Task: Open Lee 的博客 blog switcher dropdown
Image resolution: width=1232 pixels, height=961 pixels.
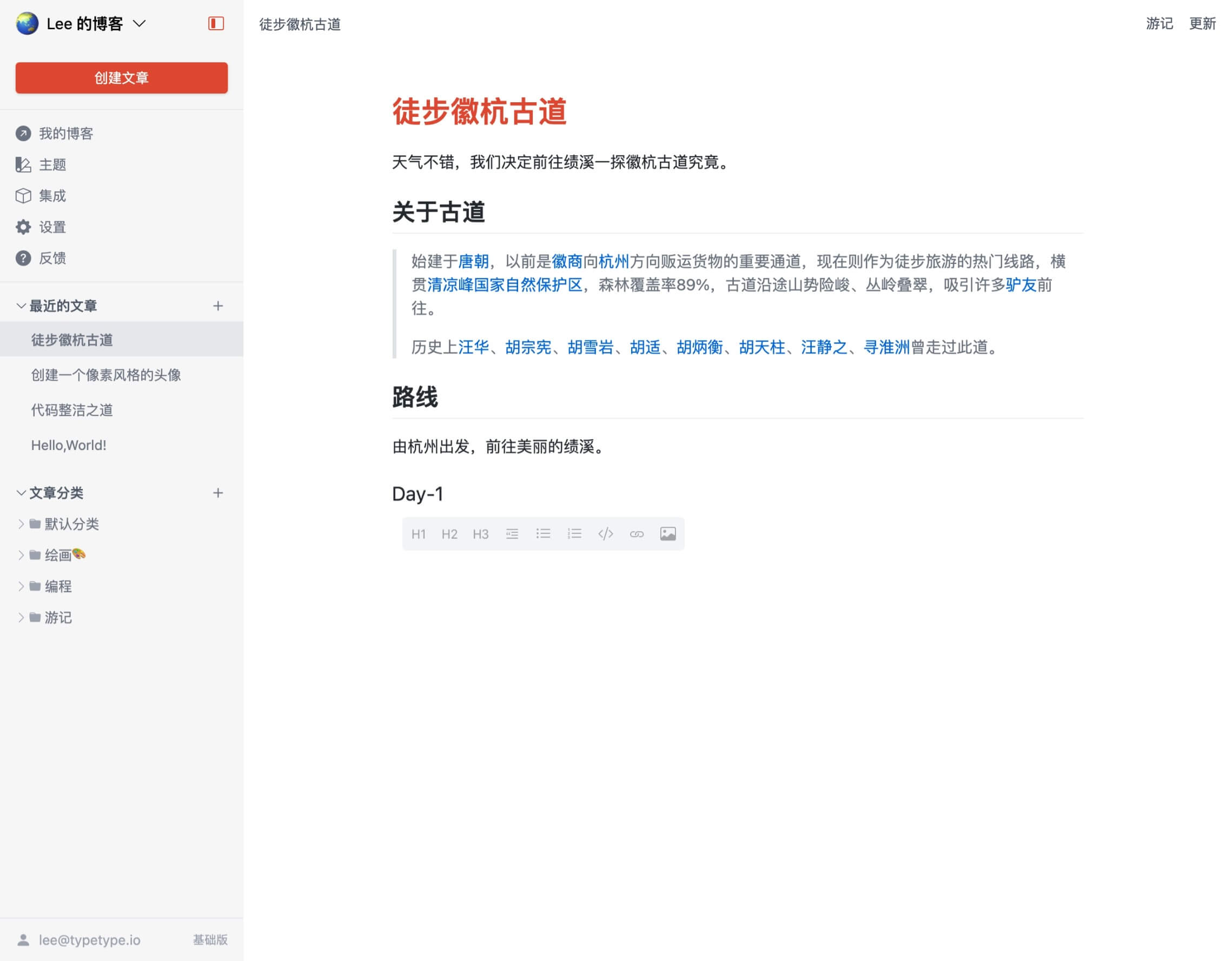Action: (x=139, y=24)
